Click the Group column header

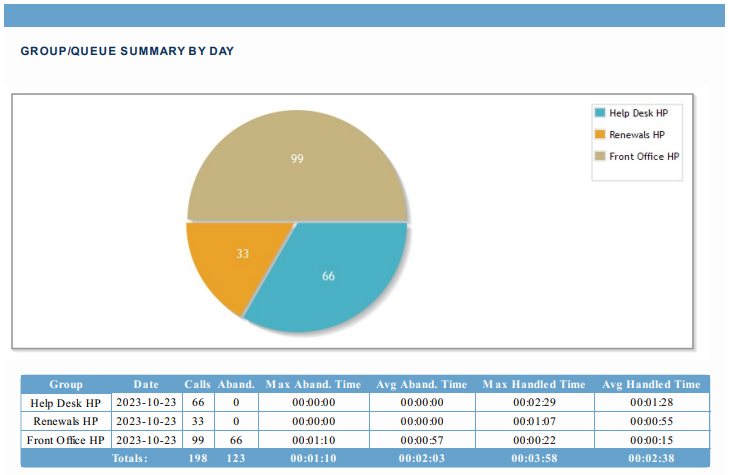[x=66, y=384]
